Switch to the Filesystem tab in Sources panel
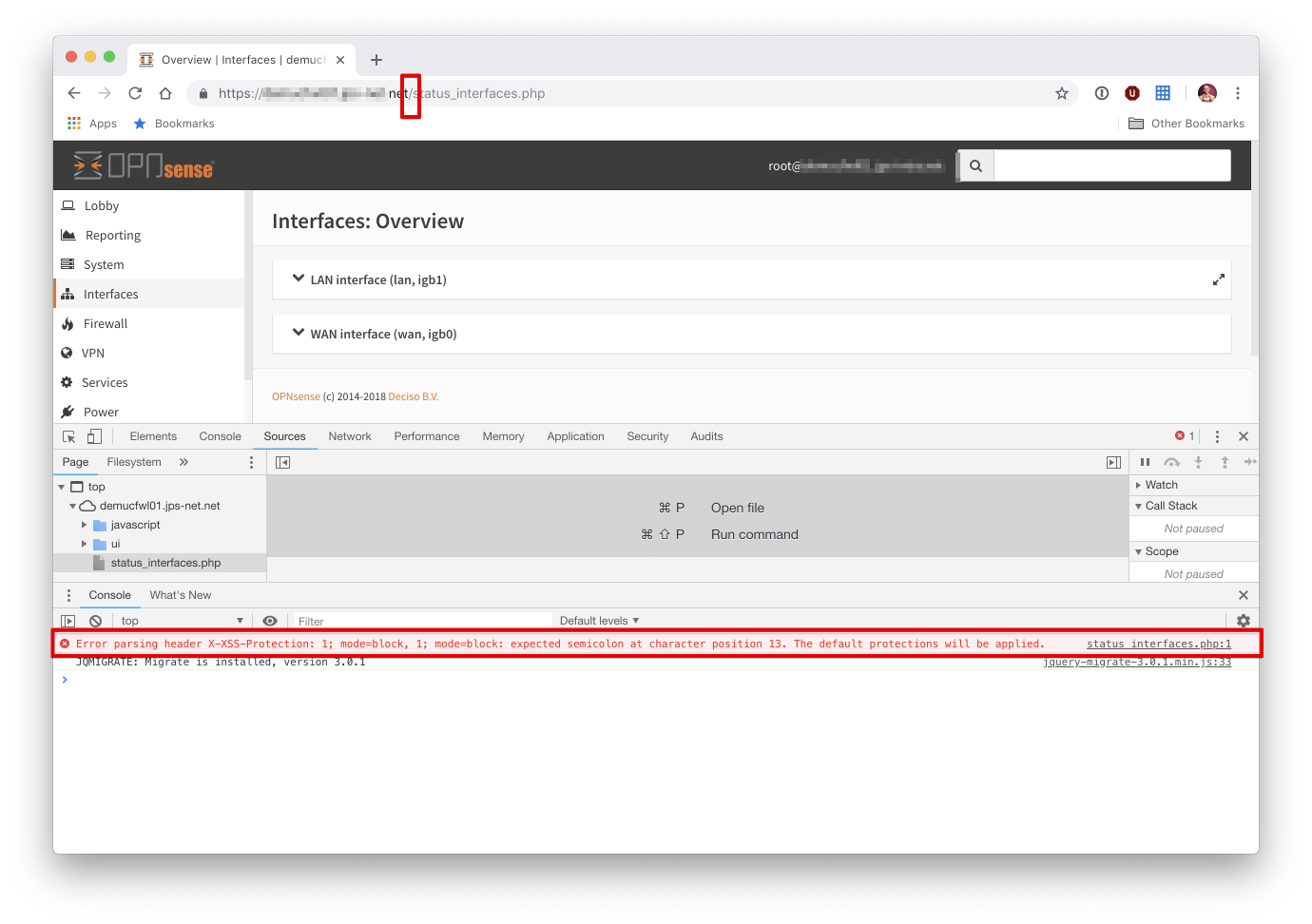This screenshot has height=924, width=1312. pyautogui.click(x=133, y=461)
